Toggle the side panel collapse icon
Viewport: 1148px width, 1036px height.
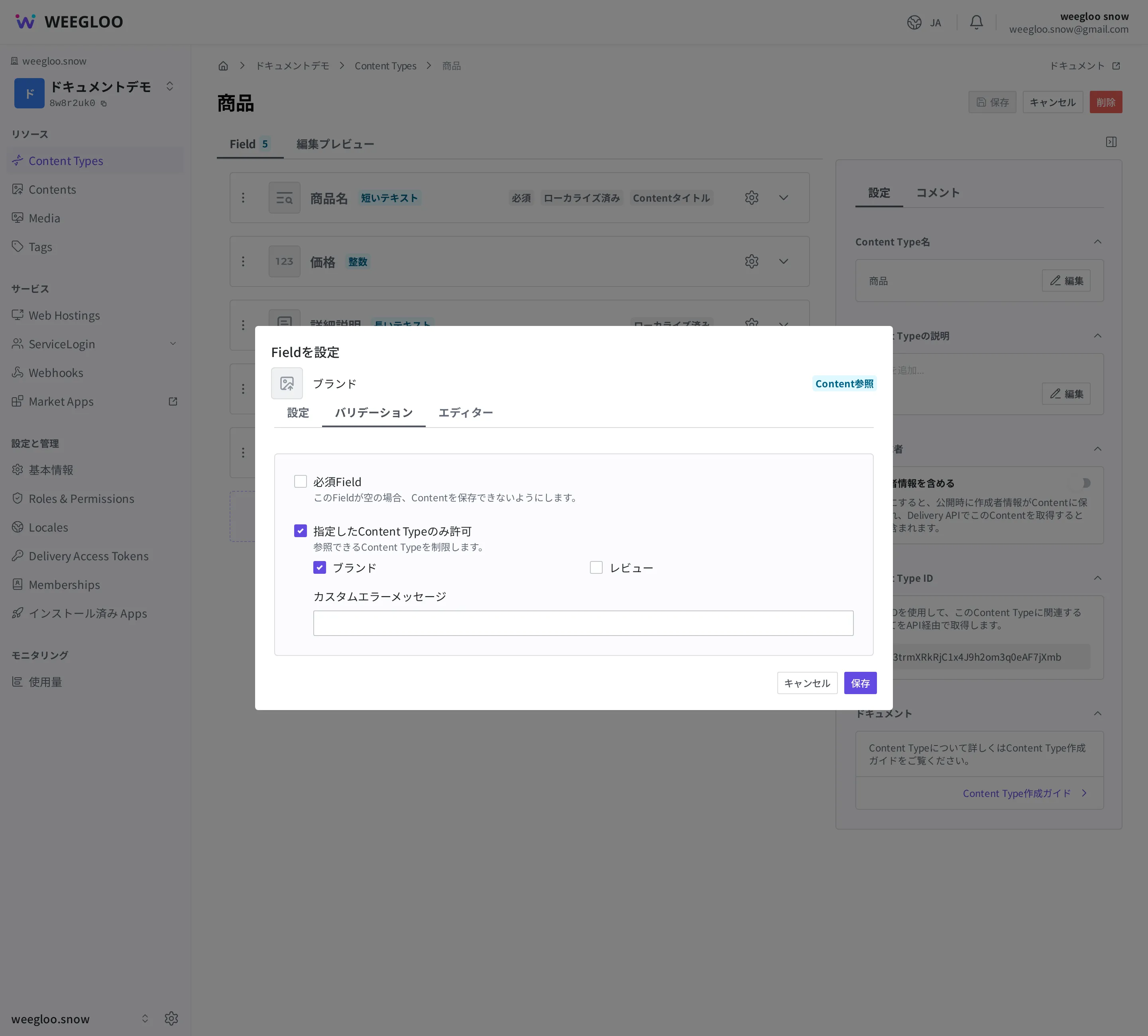click(x=1111, y=142)
